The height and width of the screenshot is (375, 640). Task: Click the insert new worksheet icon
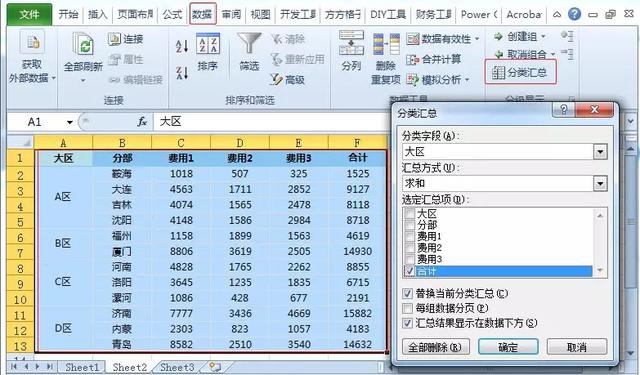[x=215, y=367]
